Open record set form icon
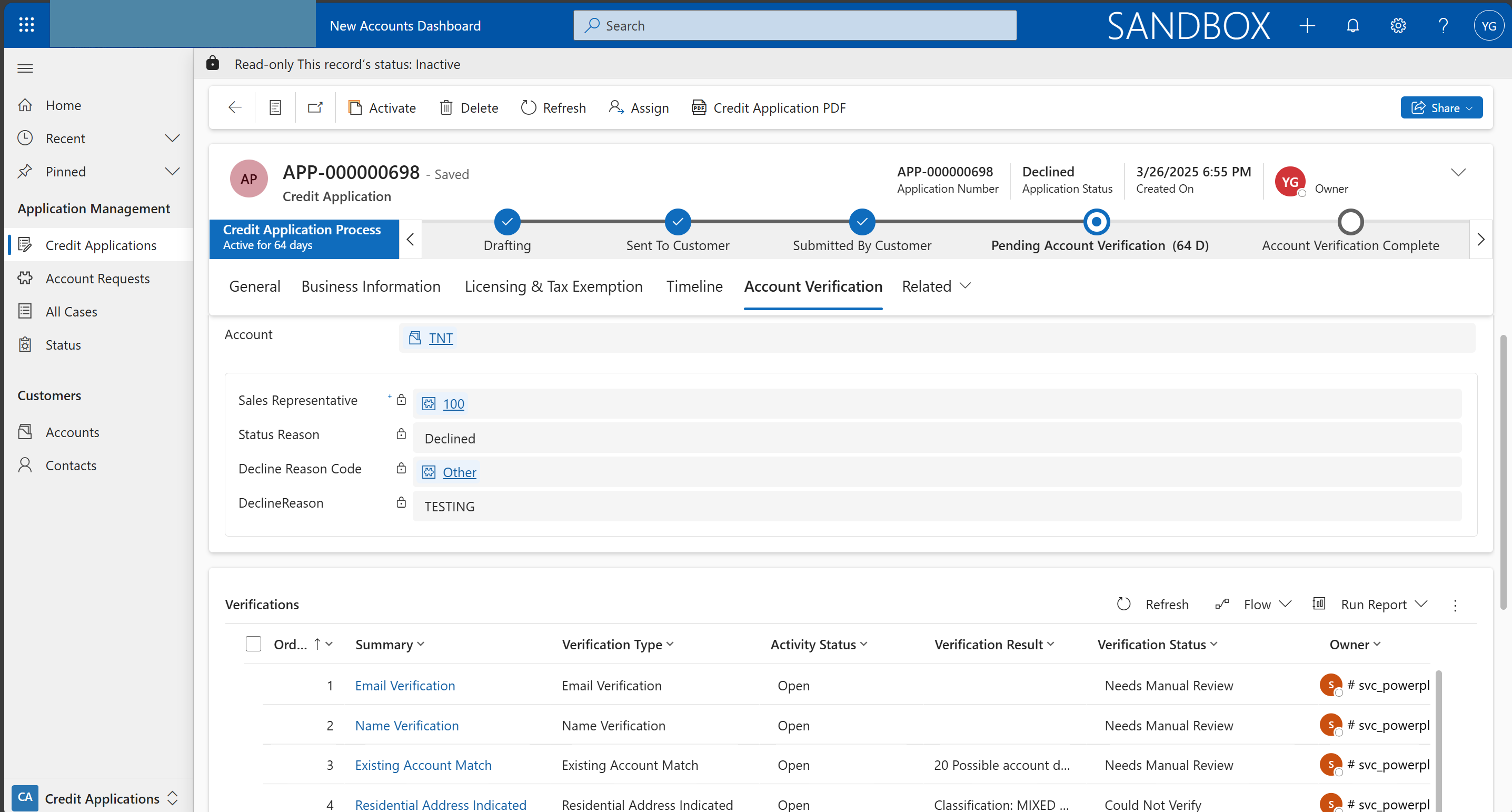 [x=275, y=107]
